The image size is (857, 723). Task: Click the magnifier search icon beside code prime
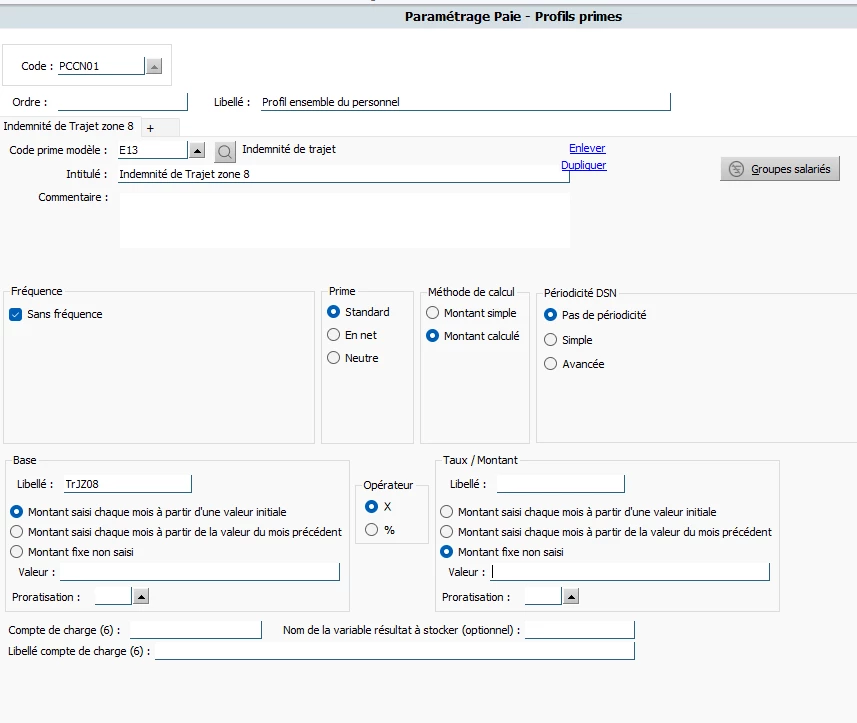[x=225, y=152]
